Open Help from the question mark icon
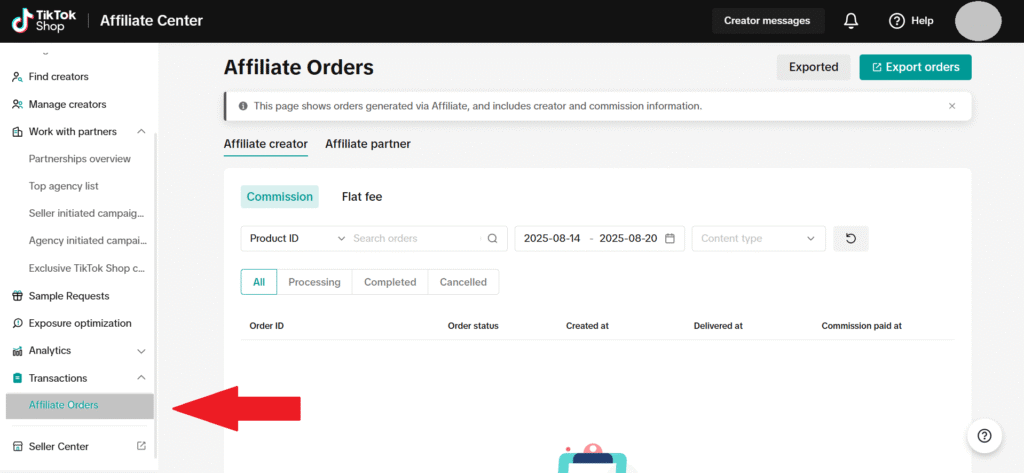Screen dimensions: 1024x473 point(897,21)
